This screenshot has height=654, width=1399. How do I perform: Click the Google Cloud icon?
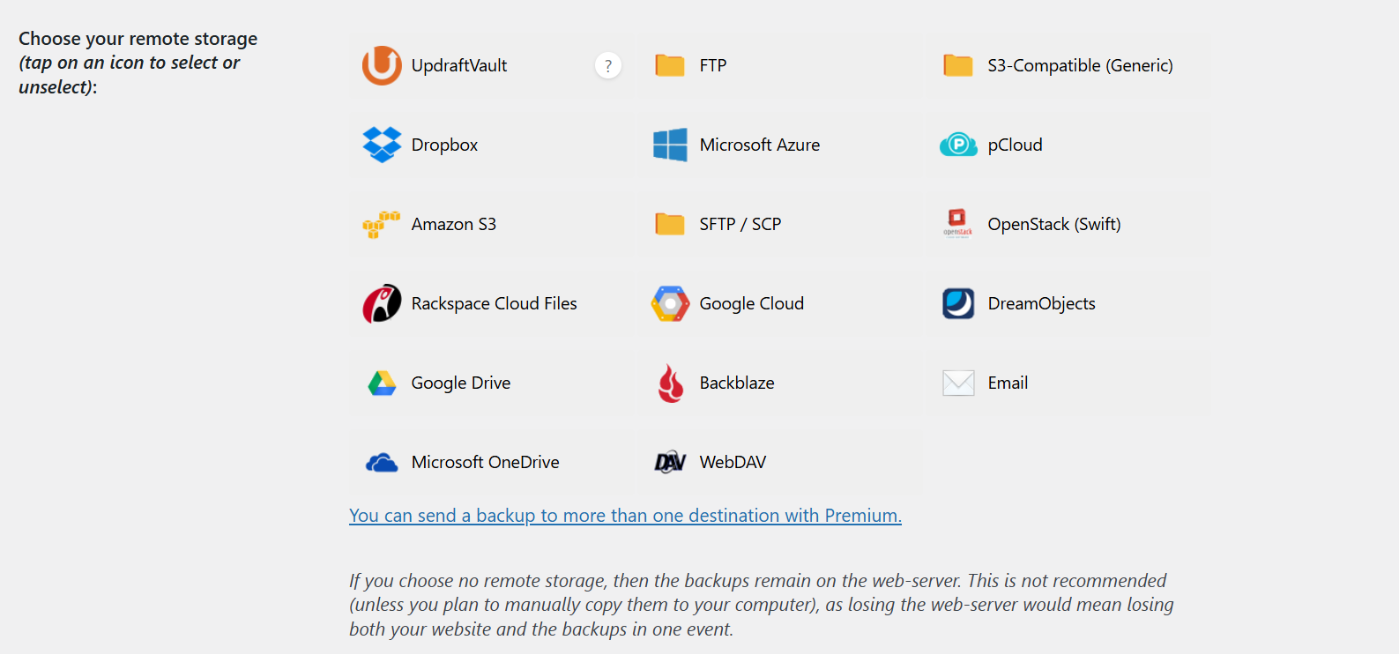(668, 303)
